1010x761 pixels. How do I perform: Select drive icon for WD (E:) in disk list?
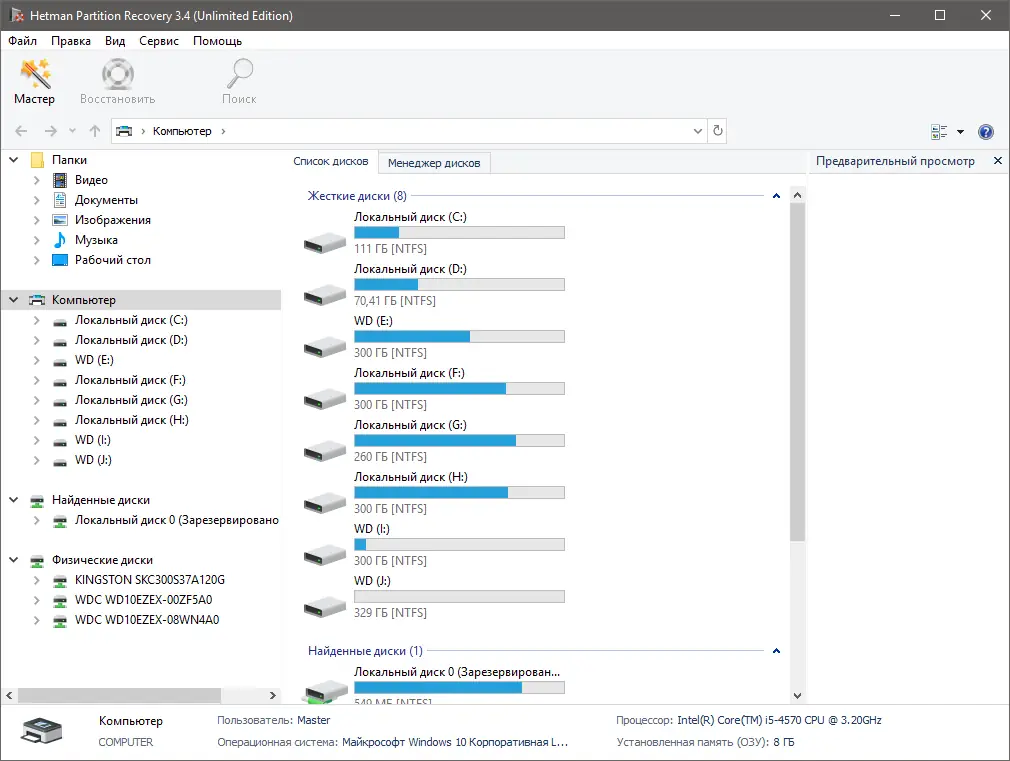click(x=325, y=347)
